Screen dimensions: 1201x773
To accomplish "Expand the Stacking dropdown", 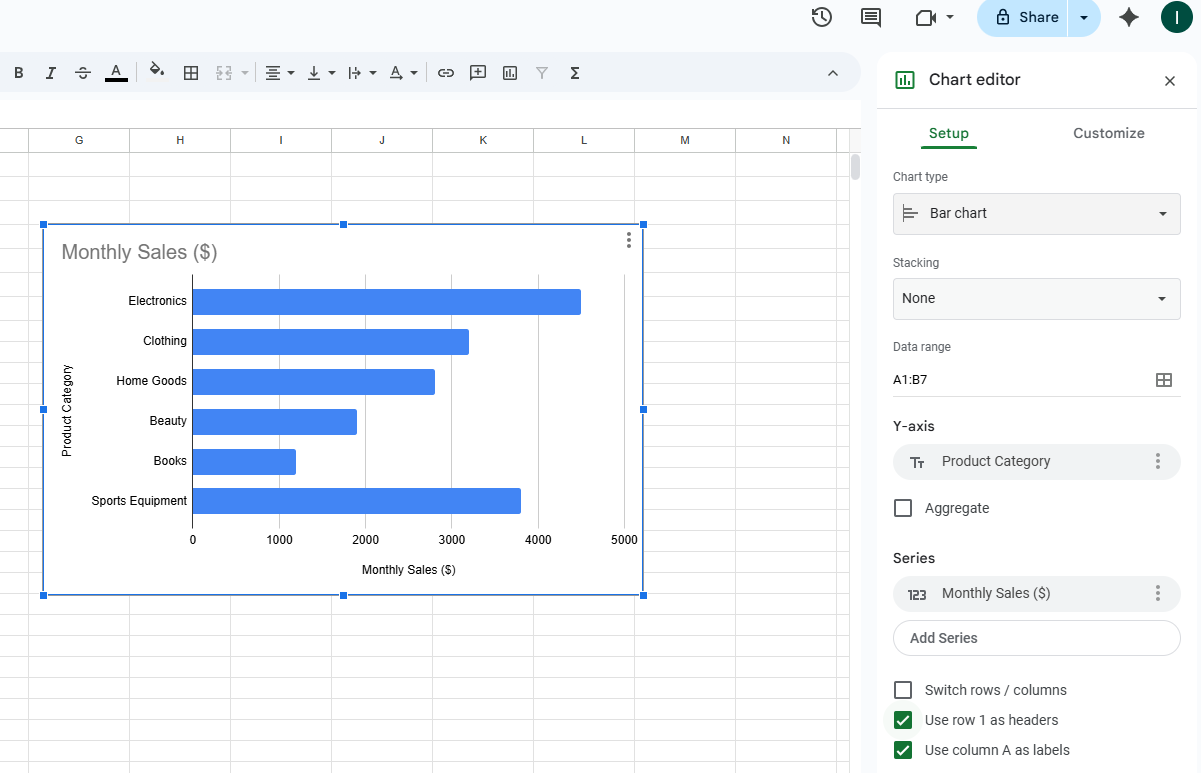I will click(1036, 299).
